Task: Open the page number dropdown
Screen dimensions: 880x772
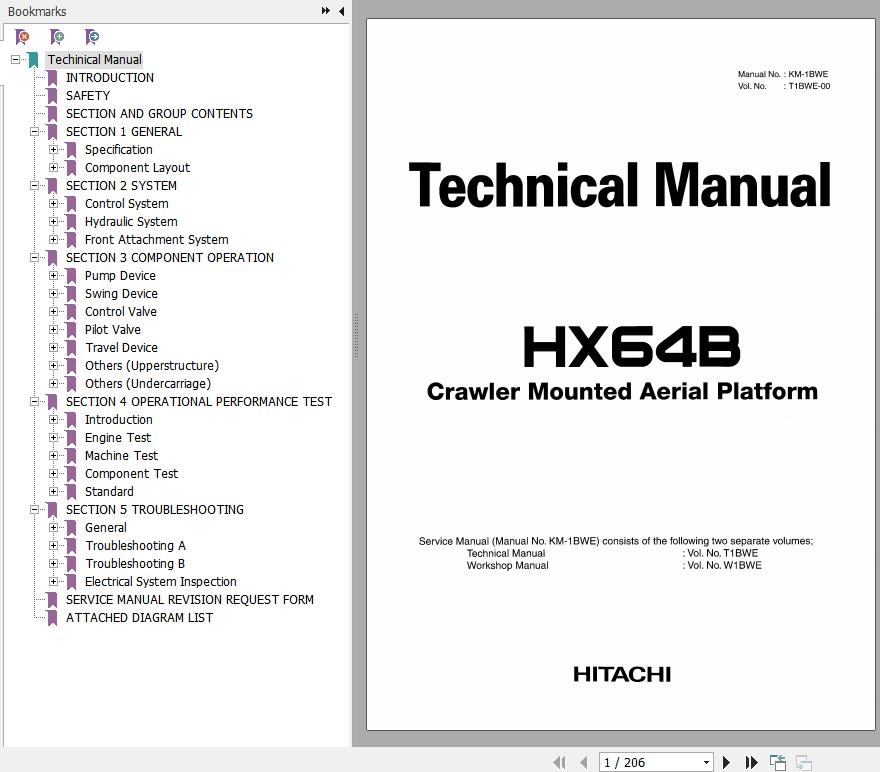Action: coord(706,763)
